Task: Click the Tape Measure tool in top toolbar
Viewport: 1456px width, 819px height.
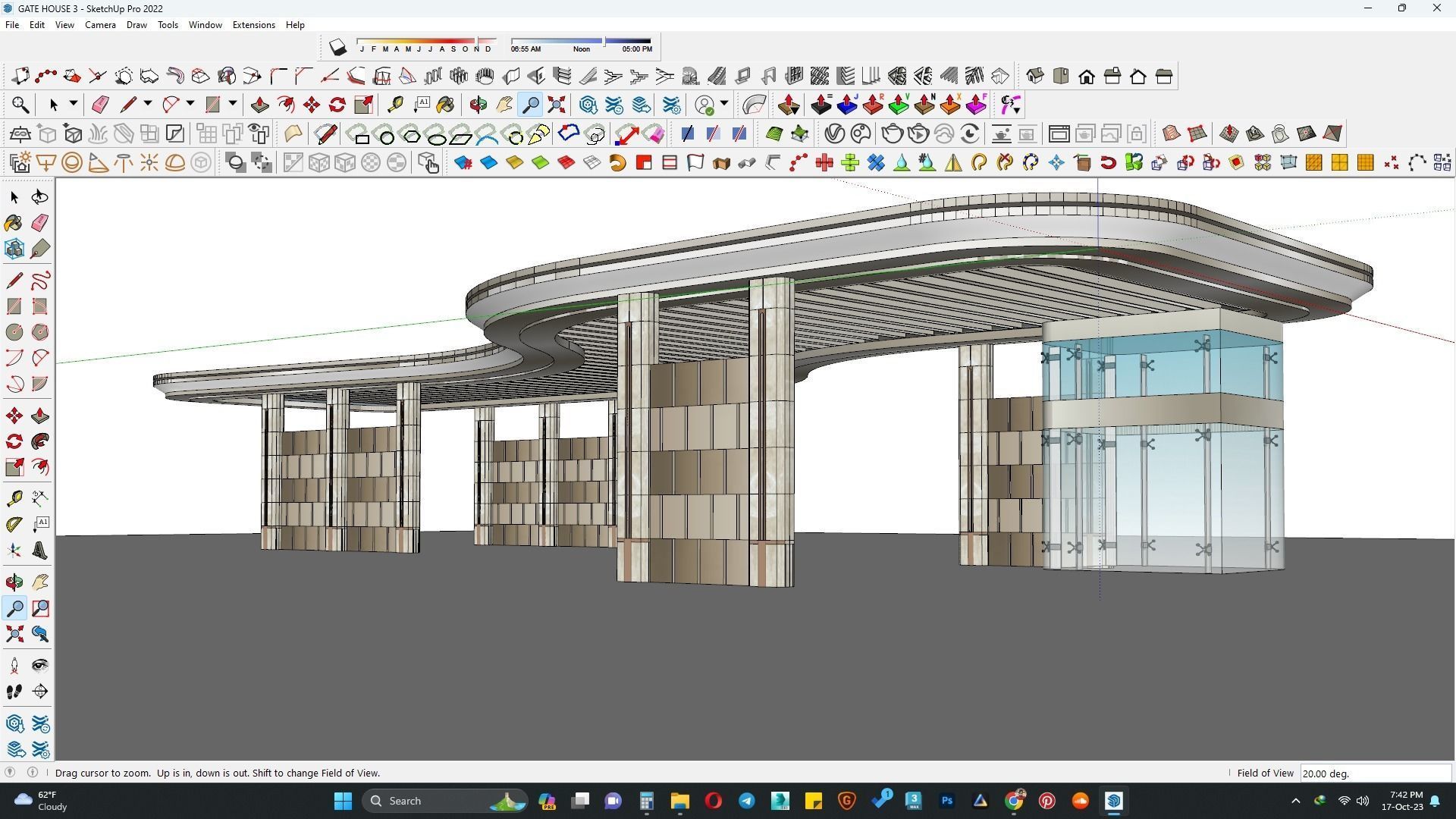Action: (395, 105)
